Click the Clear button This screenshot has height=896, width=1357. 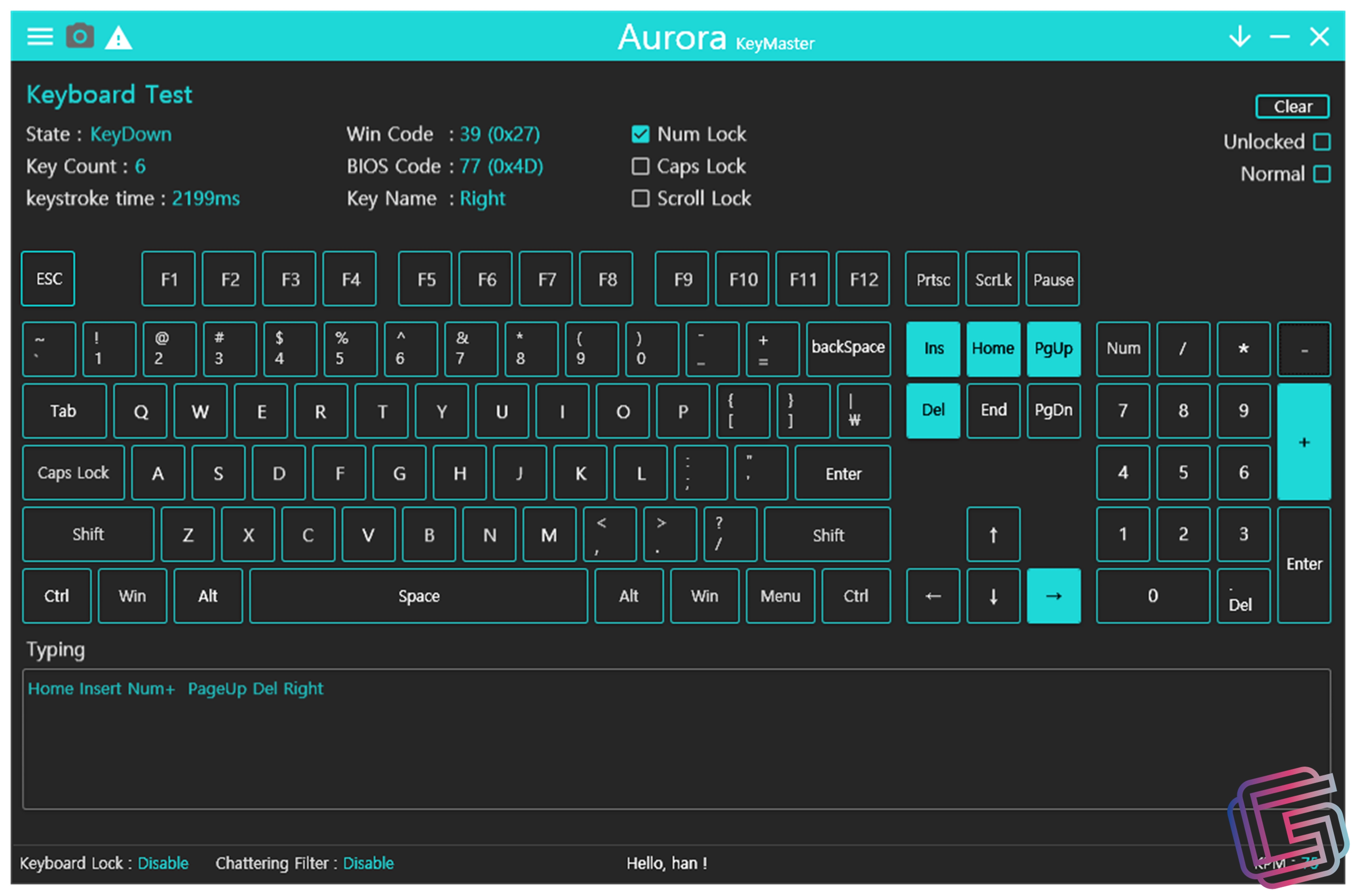click(1293, 107)
